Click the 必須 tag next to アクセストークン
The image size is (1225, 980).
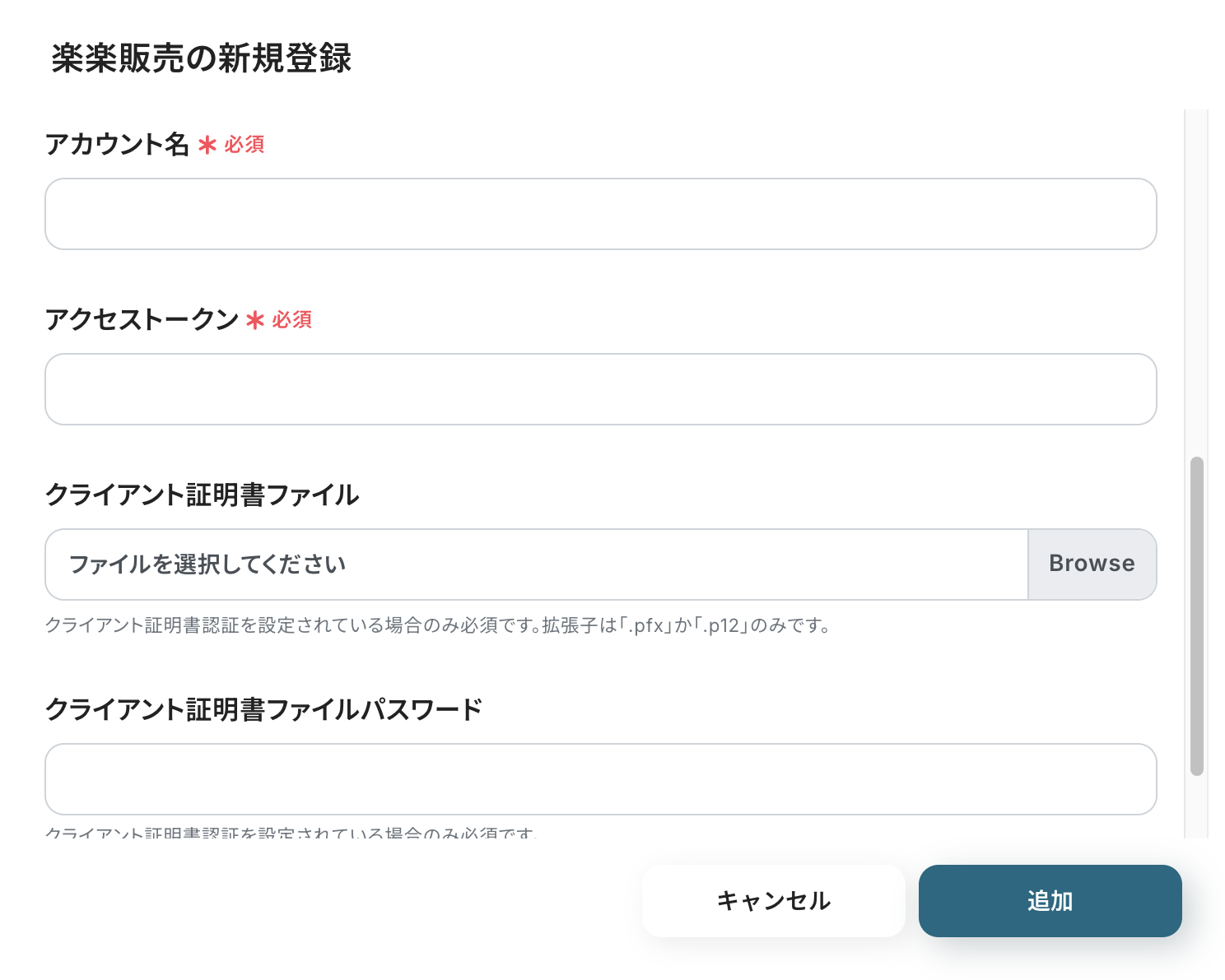point(292,320)
